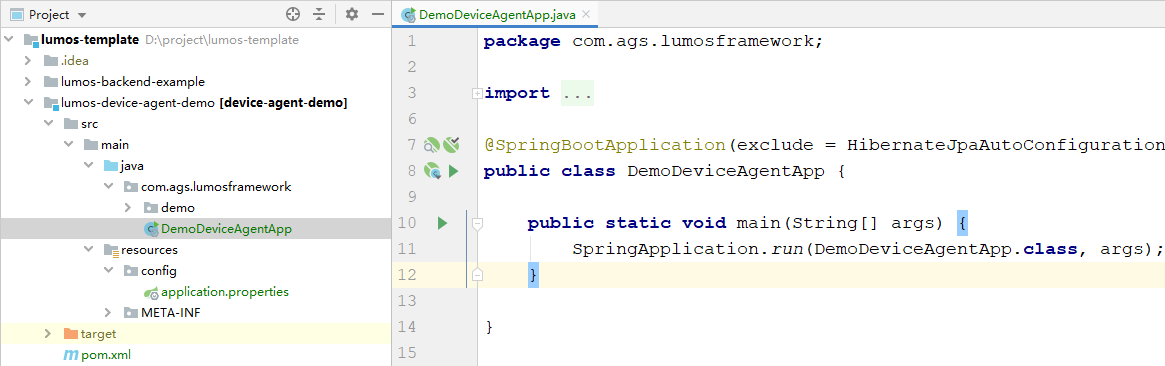Select the config folder

(x=159, y=271)
